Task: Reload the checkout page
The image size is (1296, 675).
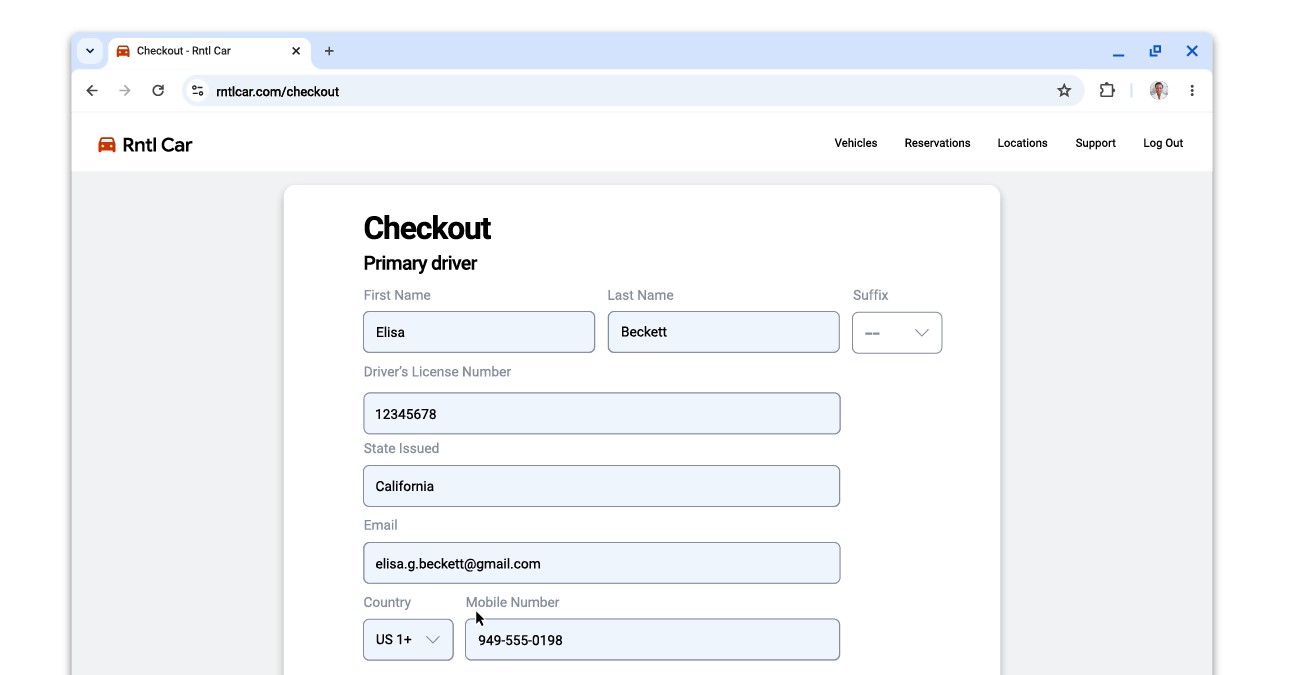Action: (x=158, y=91)
